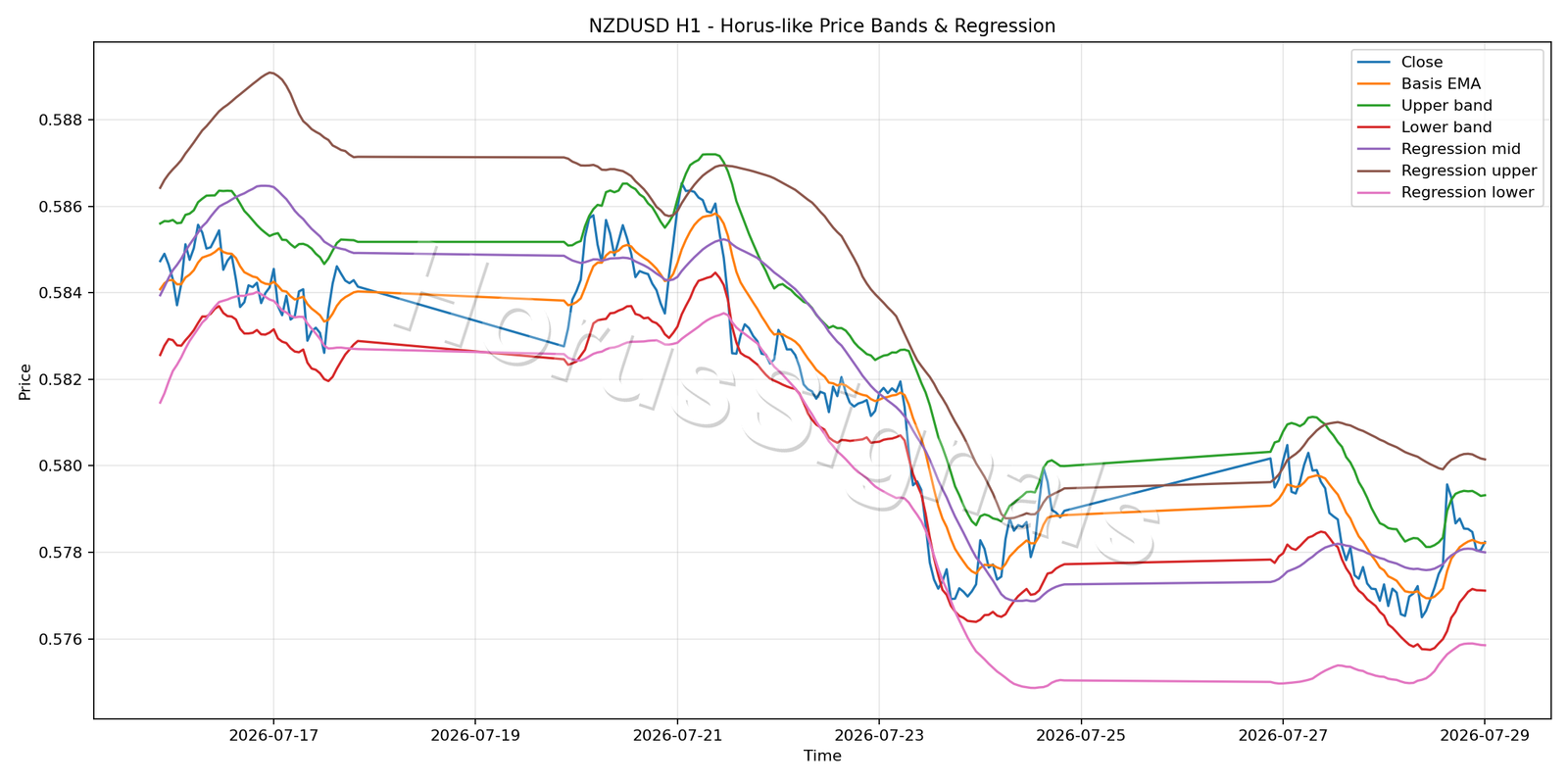The image size is (1568, 784).
Task: Click the Price y-axis title
Action: pyautogui.click(x=25, y=382)
